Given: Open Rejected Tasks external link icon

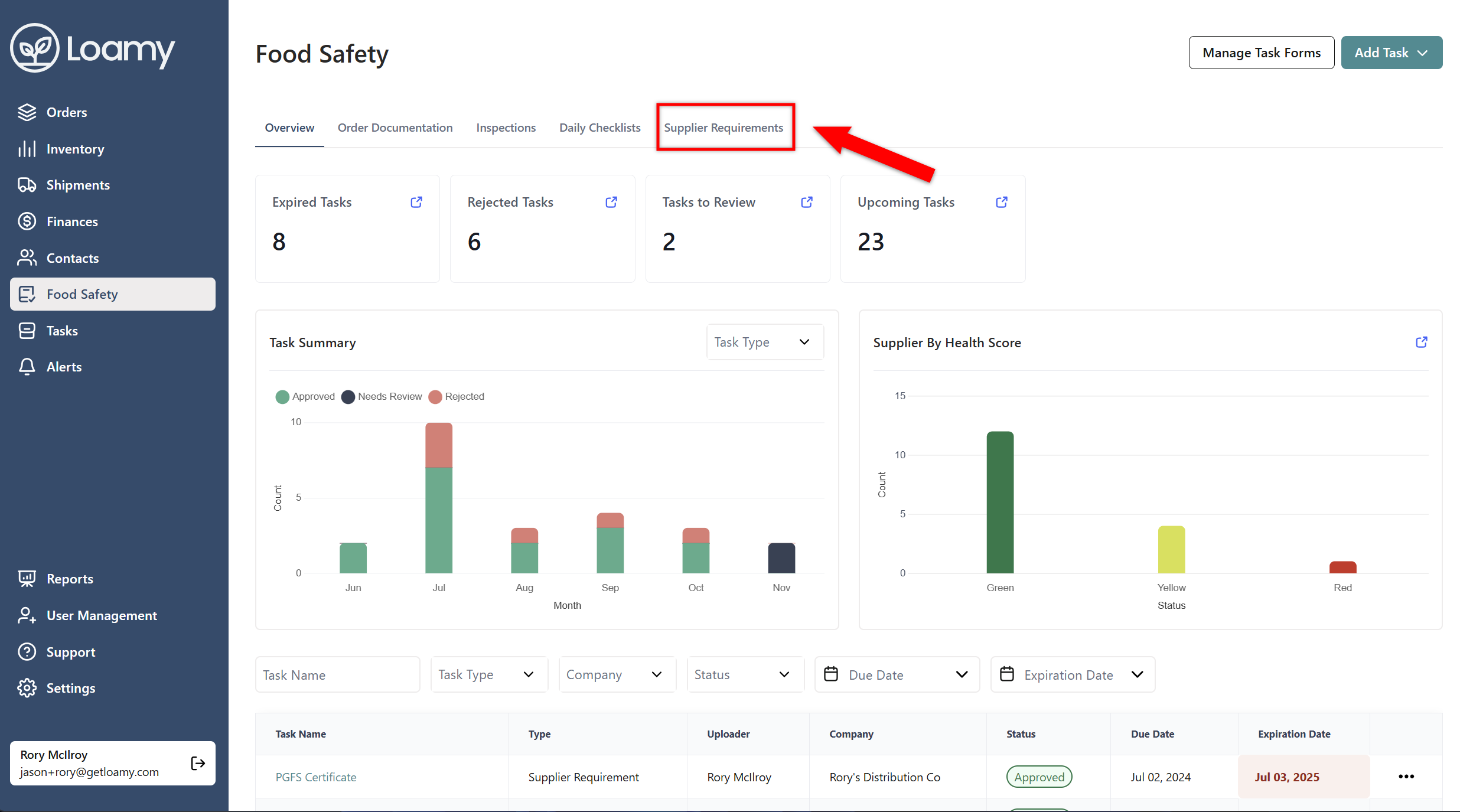Looking at the screenshot, I should coord(611,202).
